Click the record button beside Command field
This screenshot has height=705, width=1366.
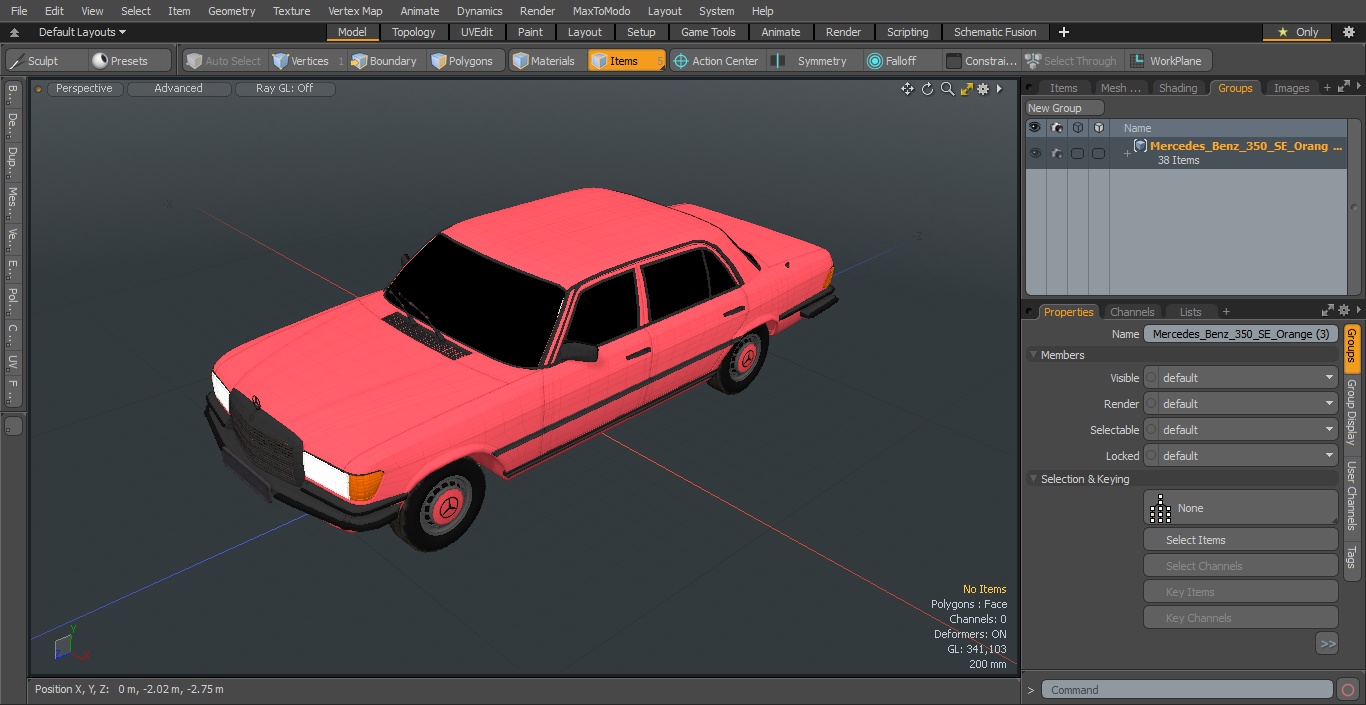1347,689
